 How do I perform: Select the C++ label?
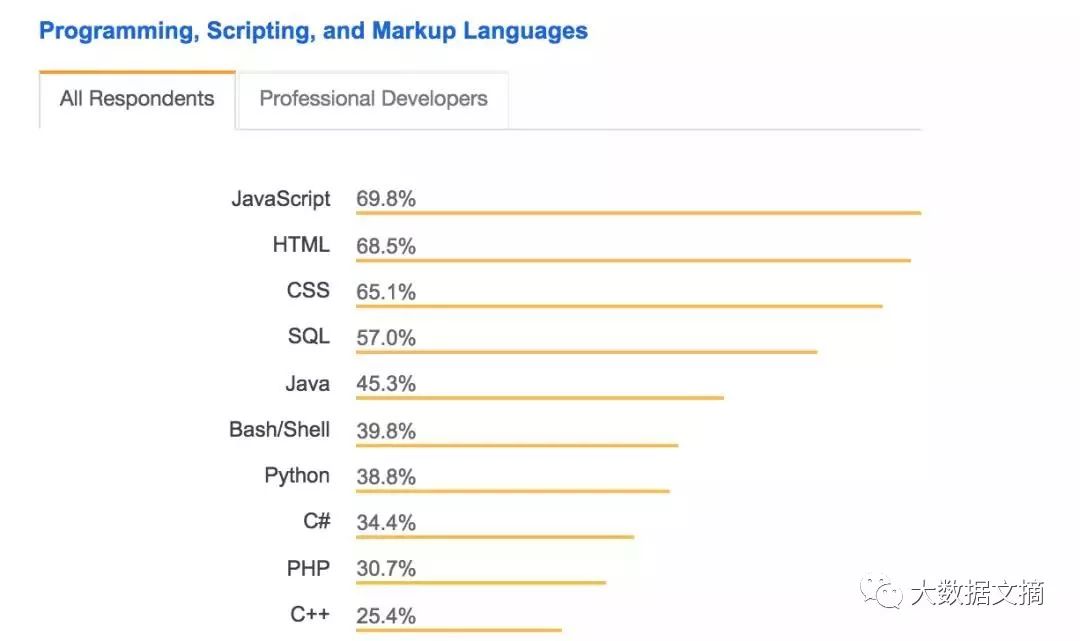tap(310, 613)
